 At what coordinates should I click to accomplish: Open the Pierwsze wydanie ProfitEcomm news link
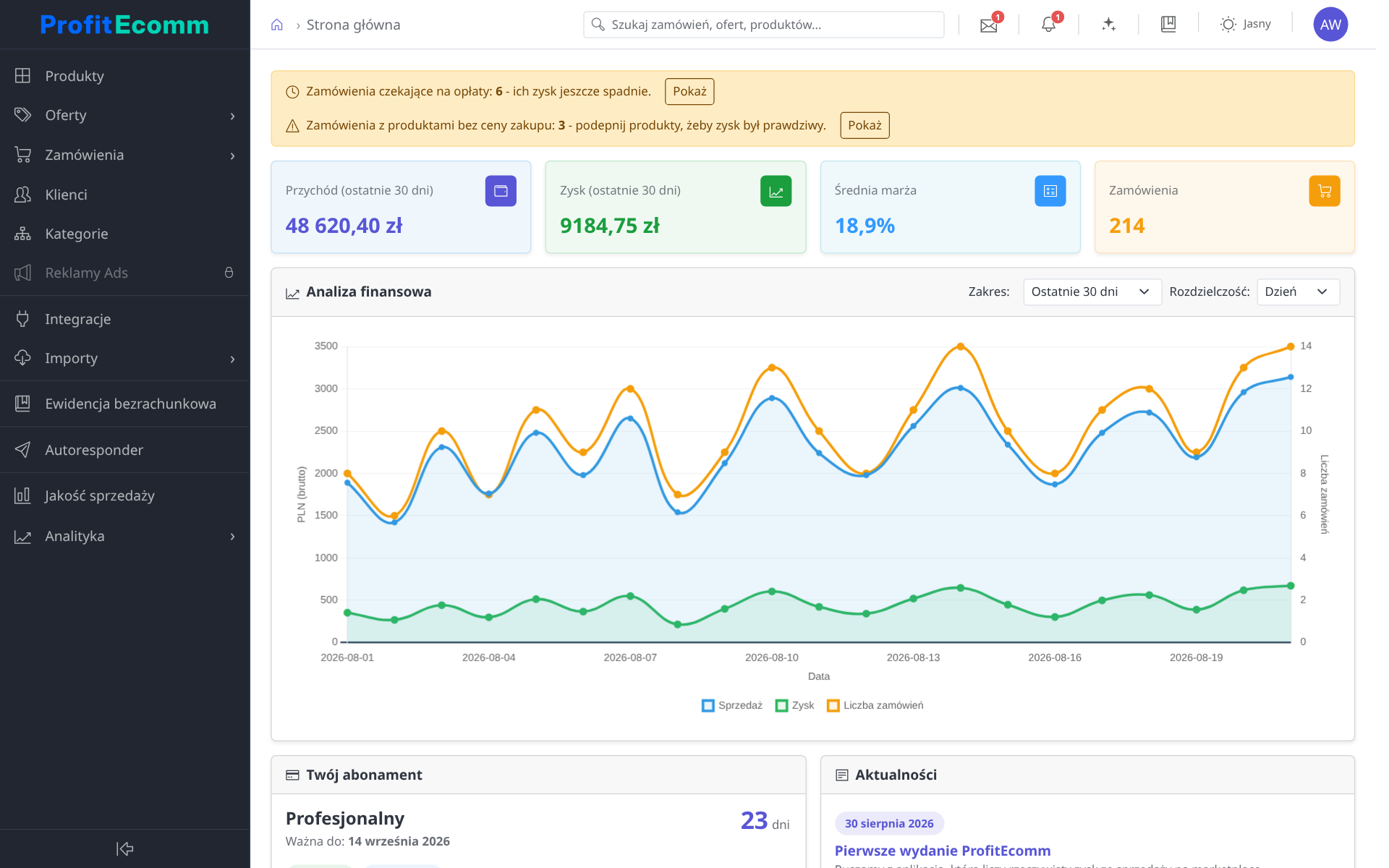(x=943, y=851)
